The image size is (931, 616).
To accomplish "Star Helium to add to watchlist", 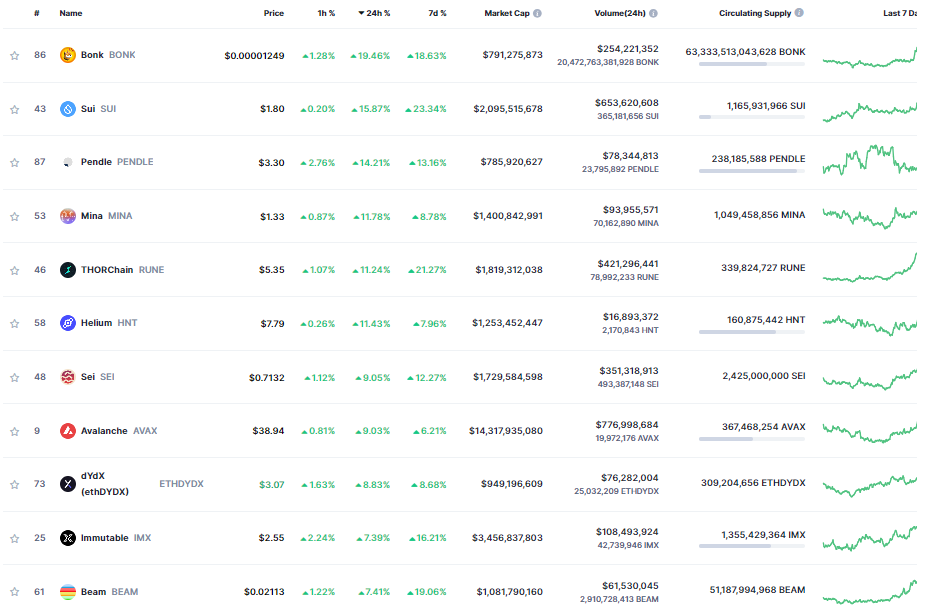I will tap(15, 324).
